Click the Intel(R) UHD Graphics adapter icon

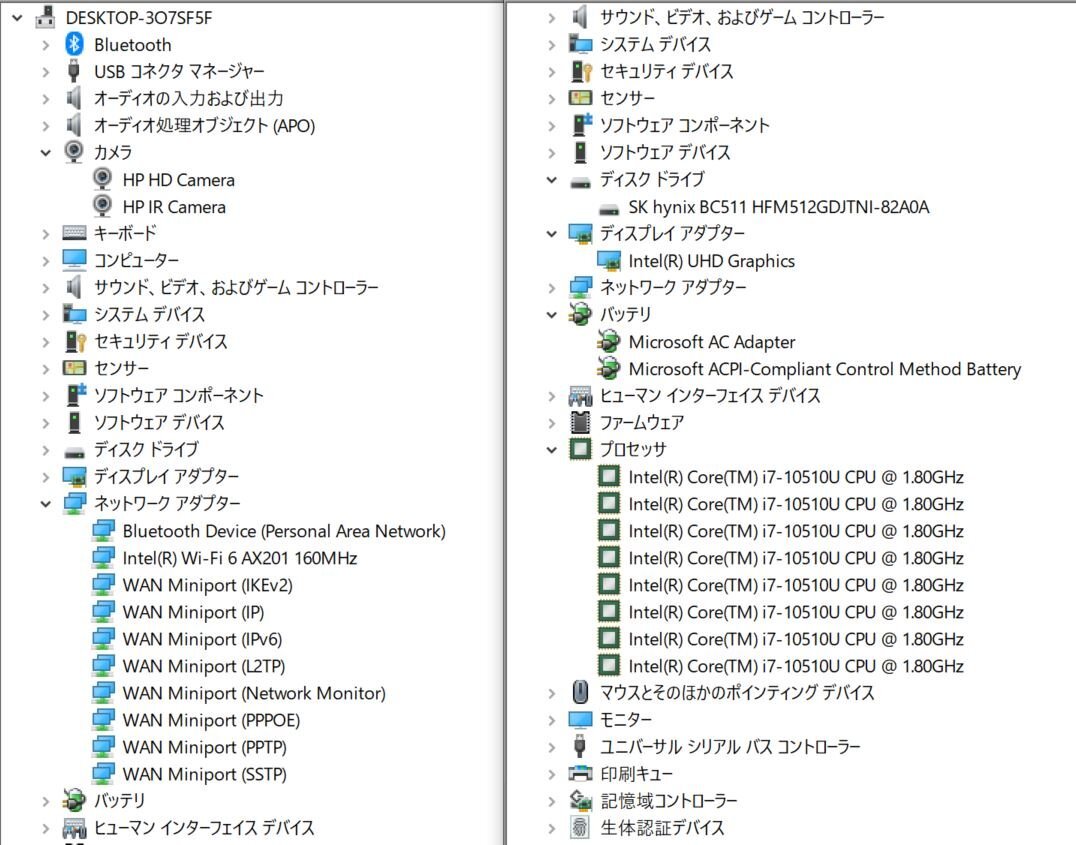click(x=609, y=261)
